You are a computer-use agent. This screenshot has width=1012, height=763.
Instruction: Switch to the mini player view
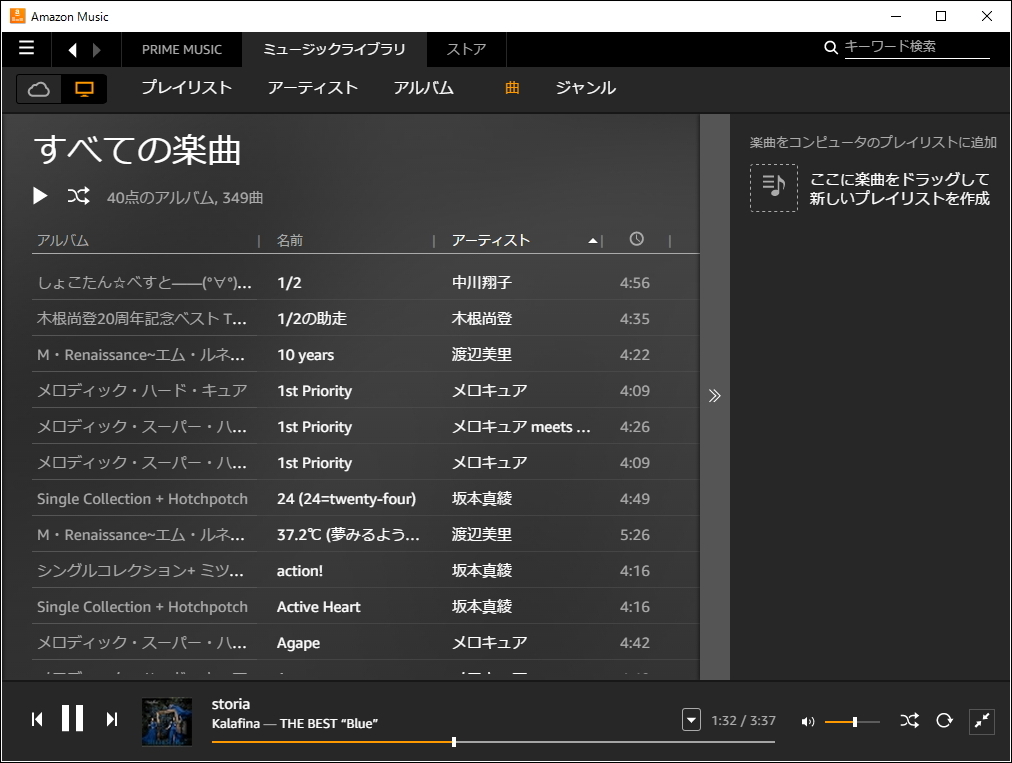pyautogui.click(x=982, y=721)
